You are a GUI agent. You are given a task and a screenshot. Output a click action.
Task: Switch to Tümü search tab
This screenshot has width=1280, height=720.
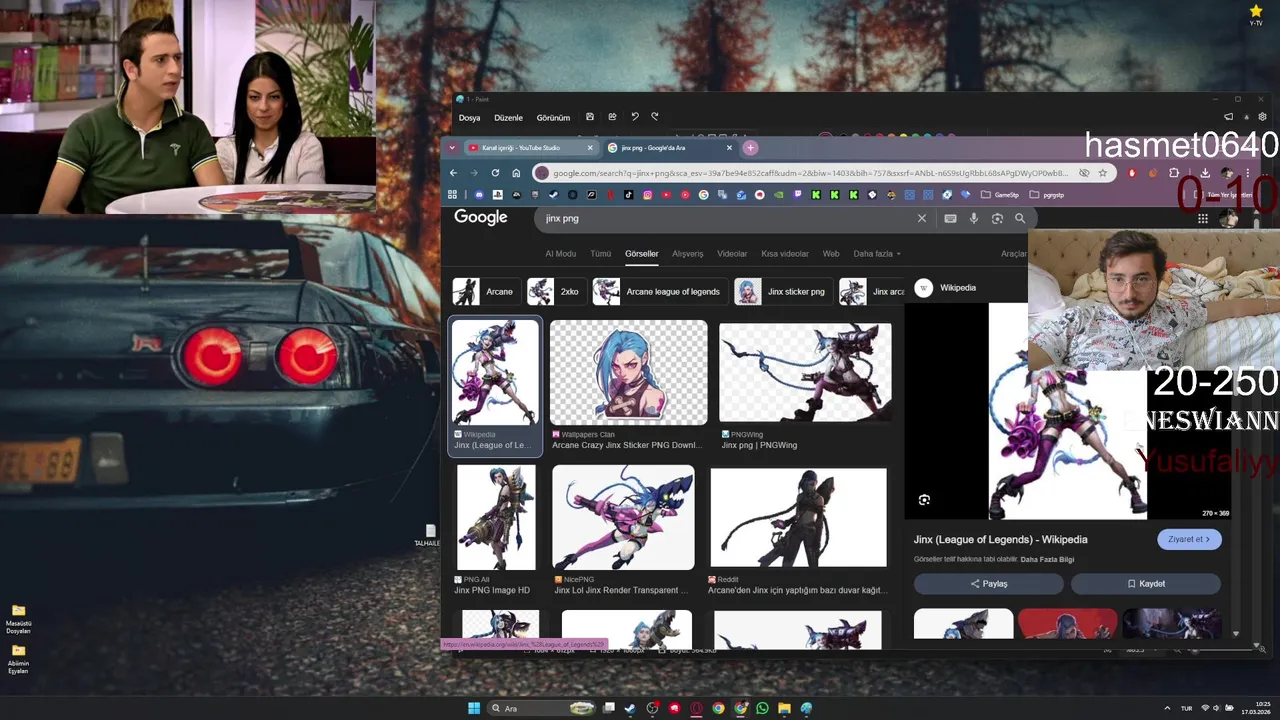[x=600, y=254]
